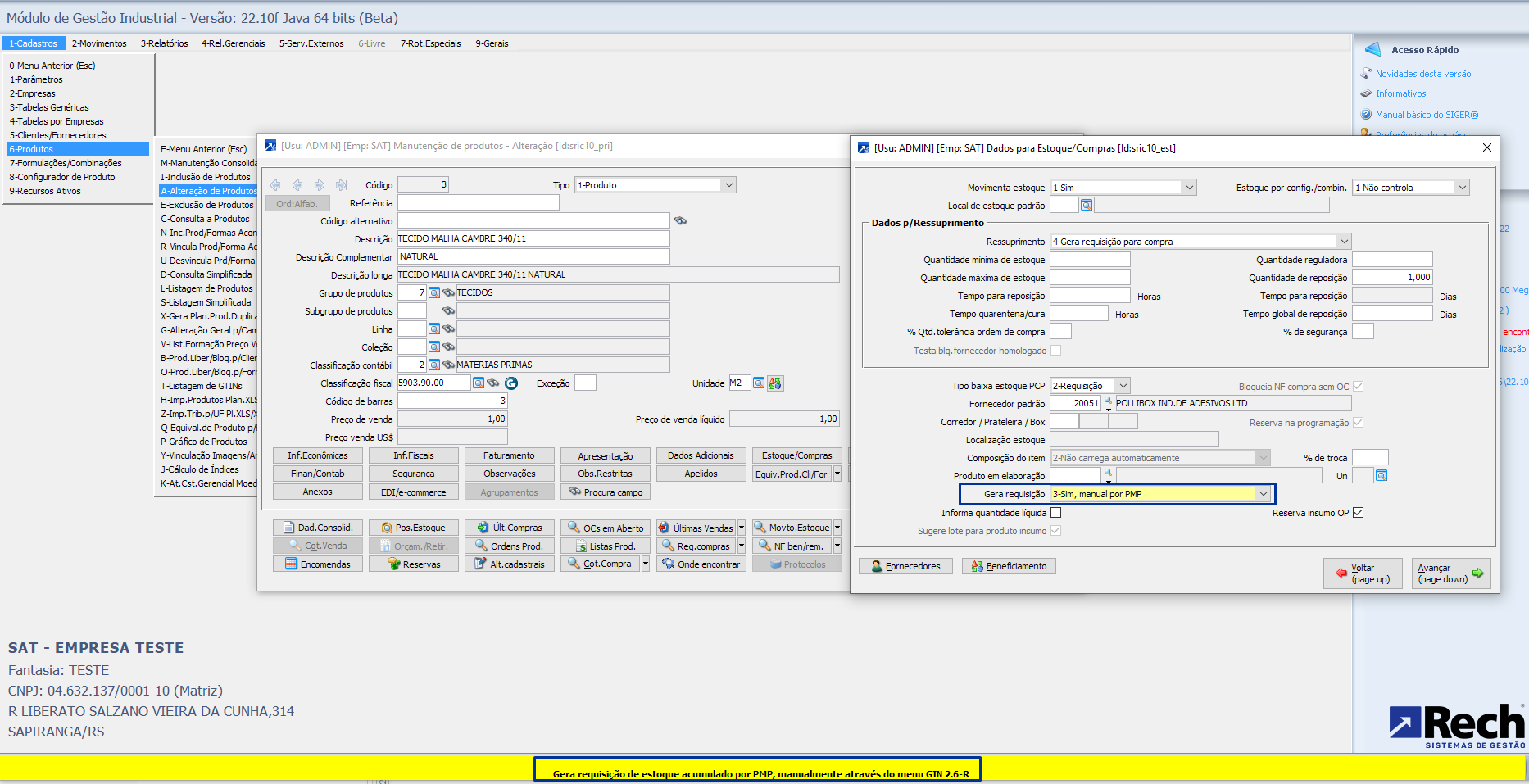Open the 3-Relatórios menu
The height and width of the screenshot is (784, 1529).
pyautogui.click(x=164, y=43)
